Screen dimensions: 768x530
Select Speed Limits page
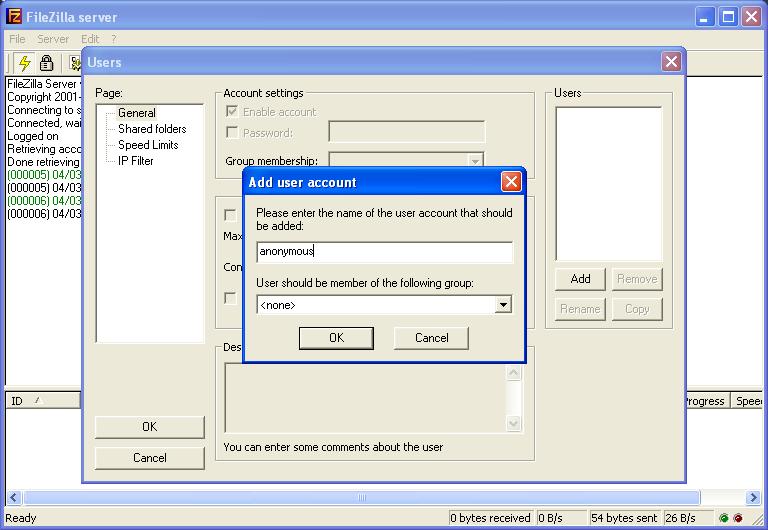148,145
